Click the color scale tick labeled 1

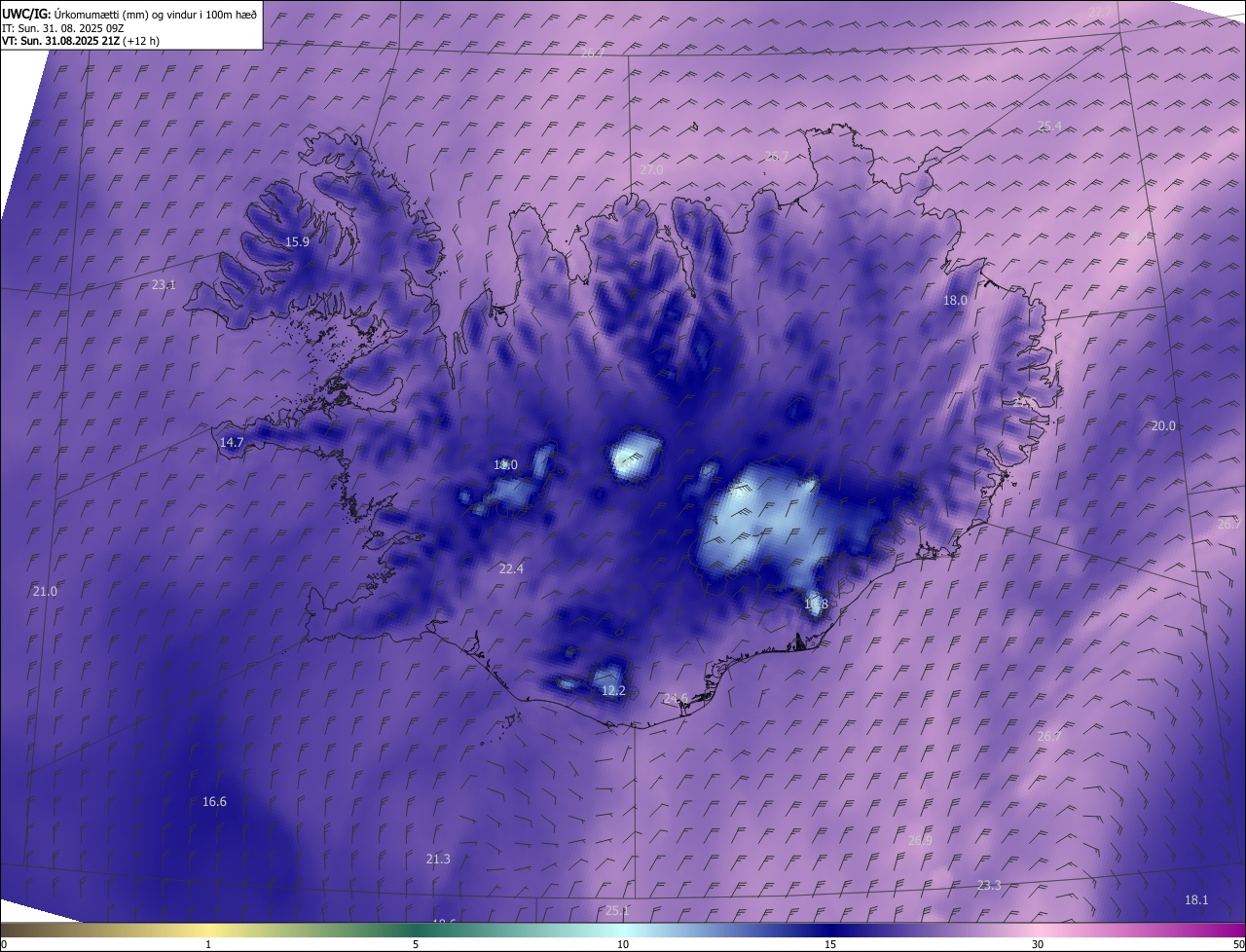tap(208, 945)
